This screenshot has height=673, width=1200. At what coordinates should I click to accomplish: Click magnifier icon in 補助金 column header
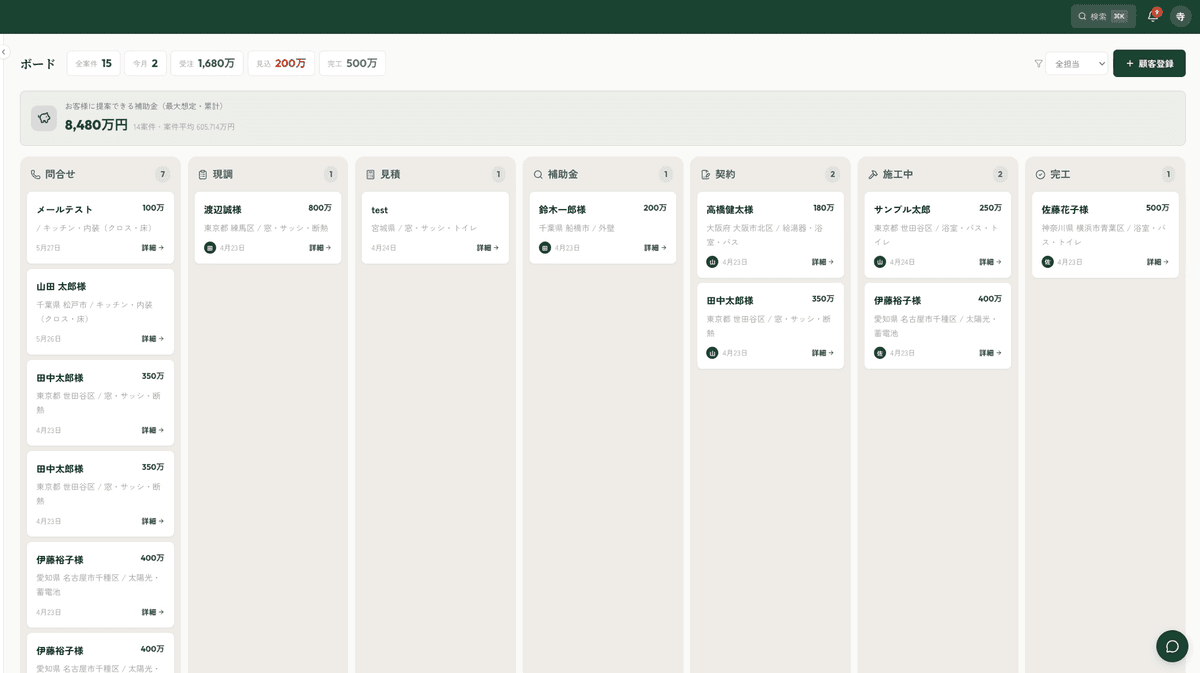point(538,174)
